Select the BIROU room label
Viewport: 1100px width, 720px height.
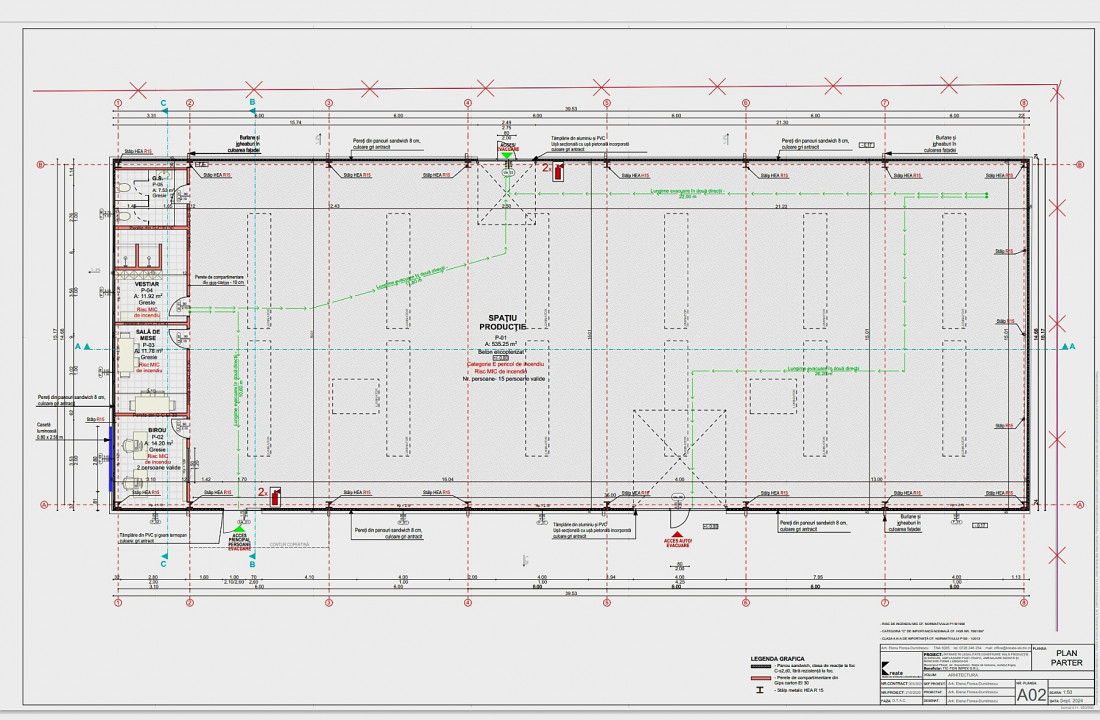157,430
